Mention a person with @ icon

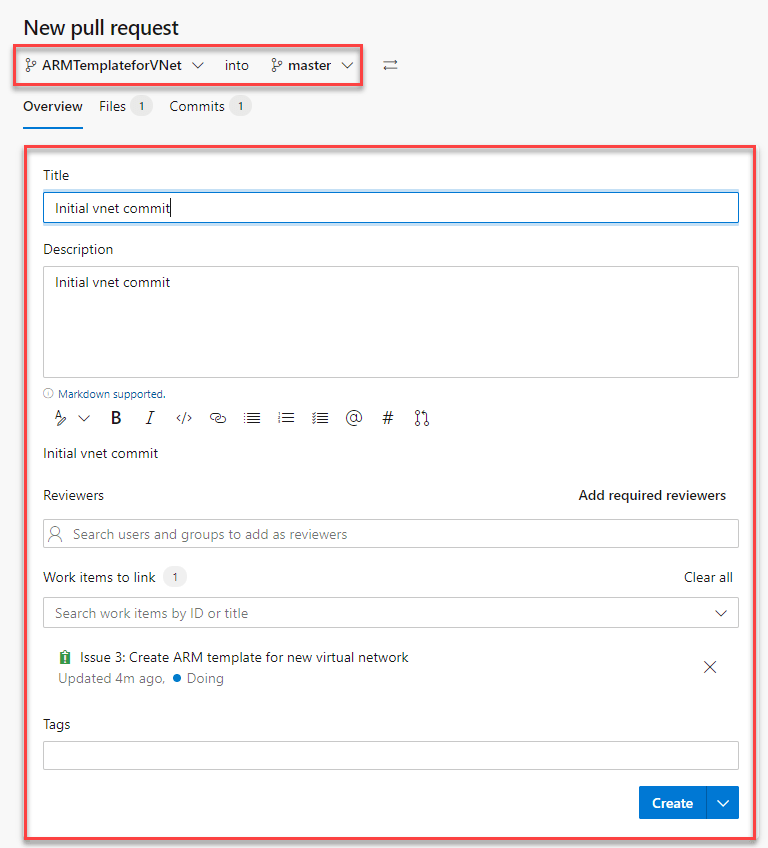[x=354, y=418]
